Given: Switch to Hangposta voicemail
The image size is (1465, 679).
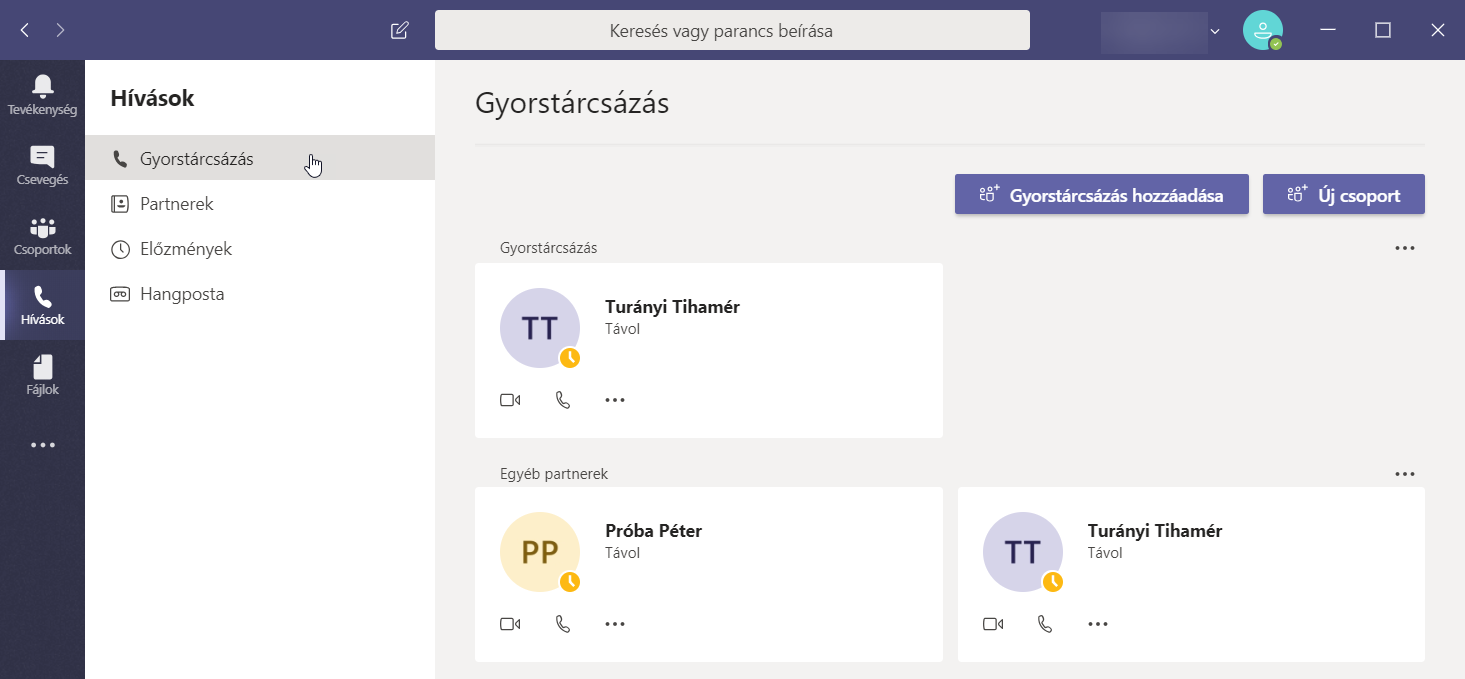Looking at the screenshot, I should coord(182,294).
